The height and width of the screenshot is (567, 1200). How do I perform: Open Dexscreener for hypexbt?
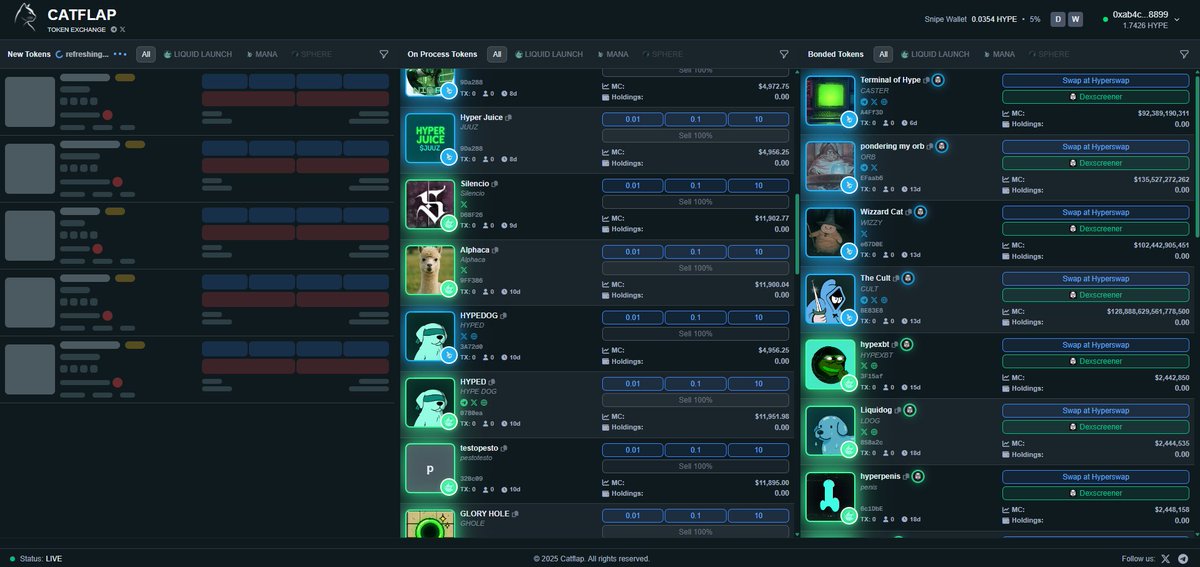coord(1096,361)
